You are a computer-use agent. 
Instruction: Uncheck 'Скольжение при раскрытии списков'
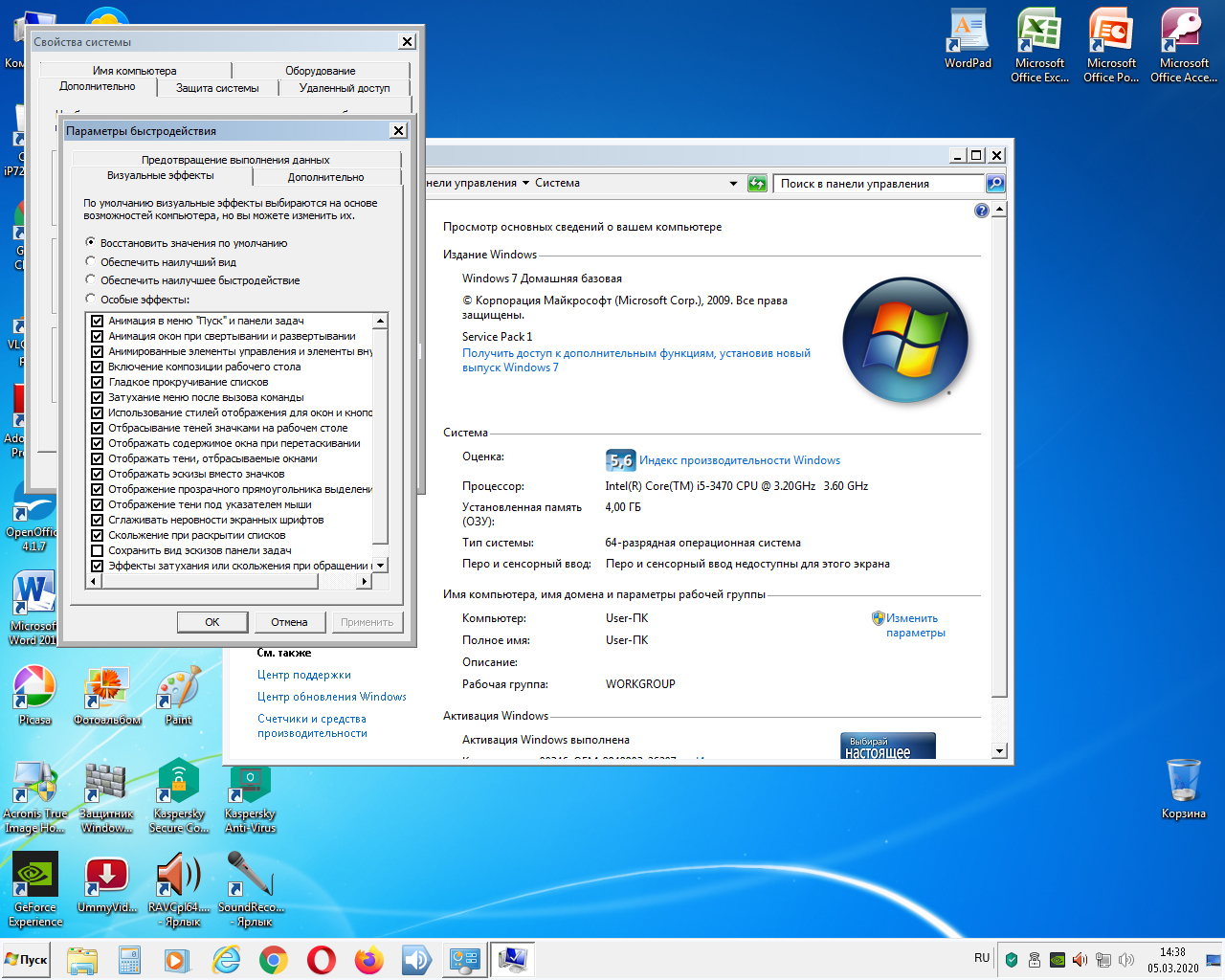tap(97, 535)
